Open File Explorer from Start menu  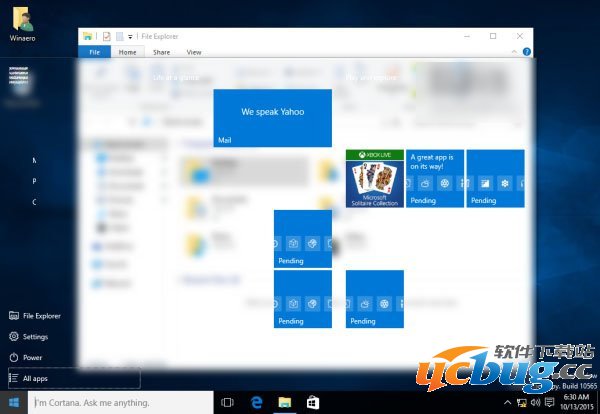[41, 315]
